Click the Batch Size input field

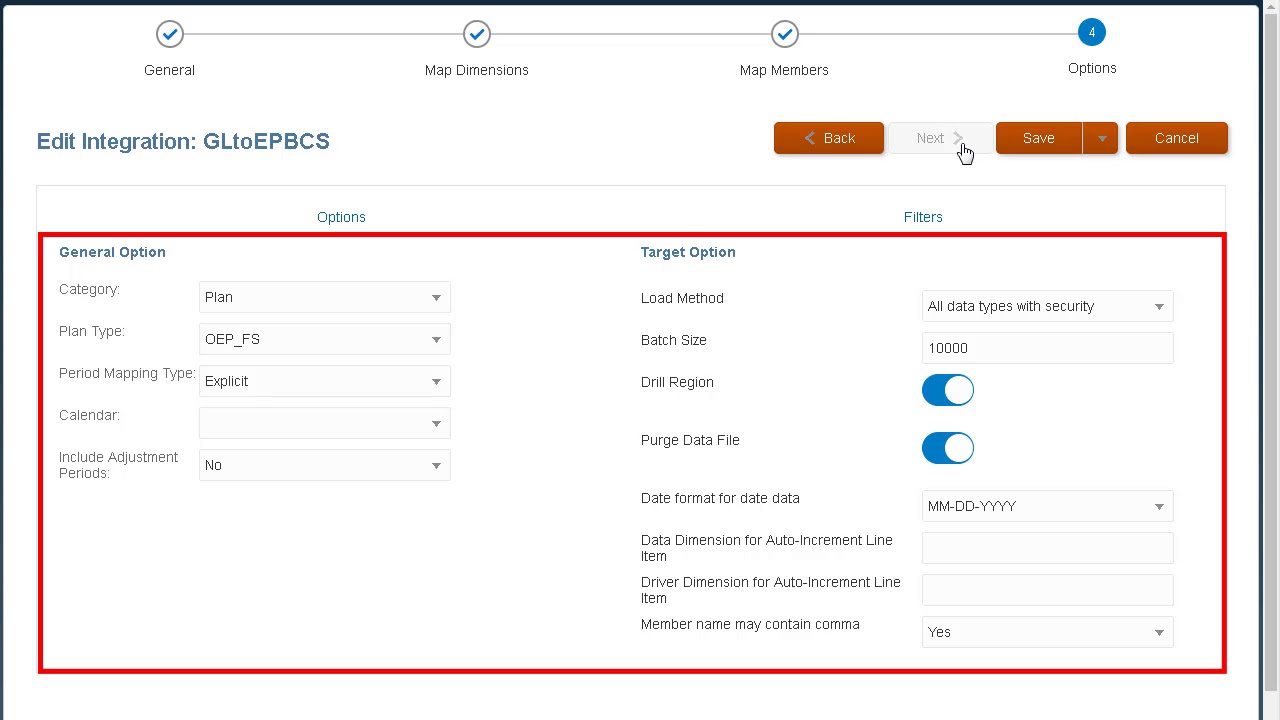click(1048, 348)
